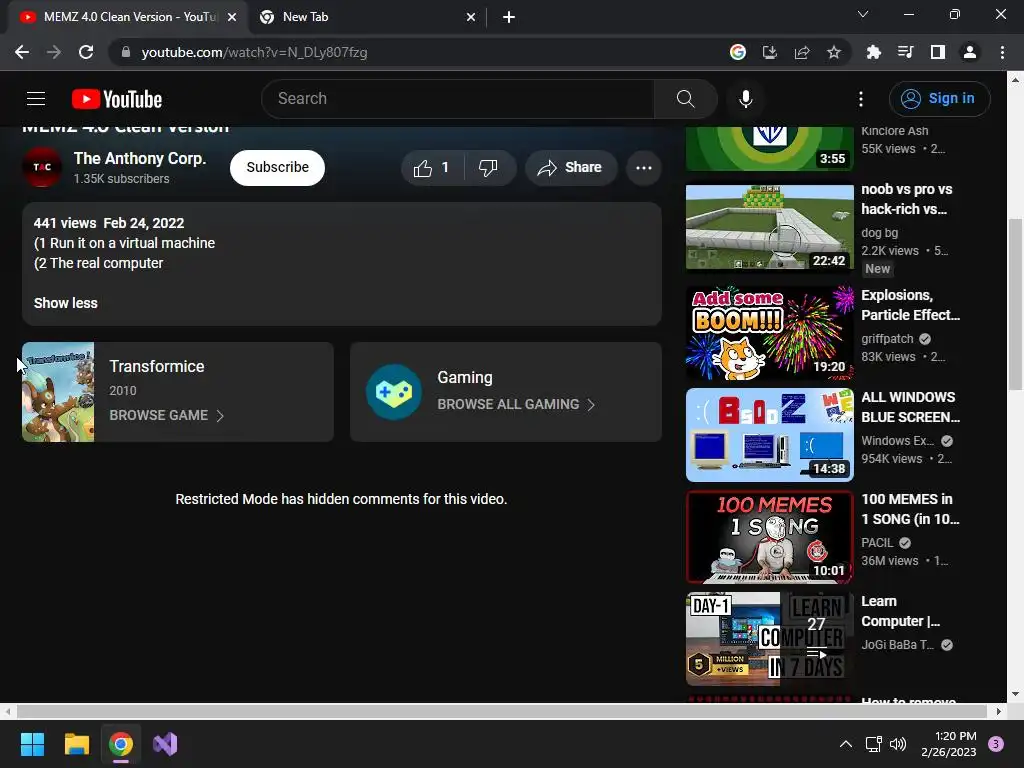Go to YouTube home via logo

coord(117,99)
